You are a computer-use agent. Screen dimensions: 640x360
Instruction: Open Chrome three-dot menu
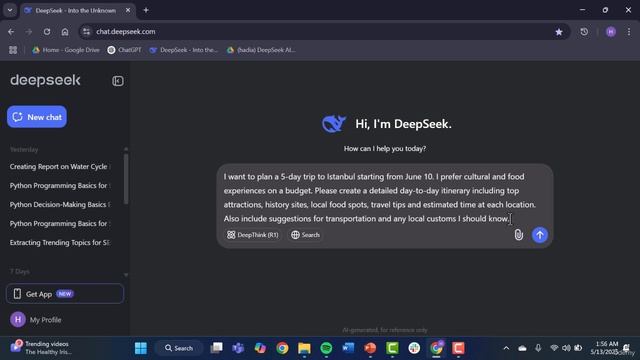[629, 31]
